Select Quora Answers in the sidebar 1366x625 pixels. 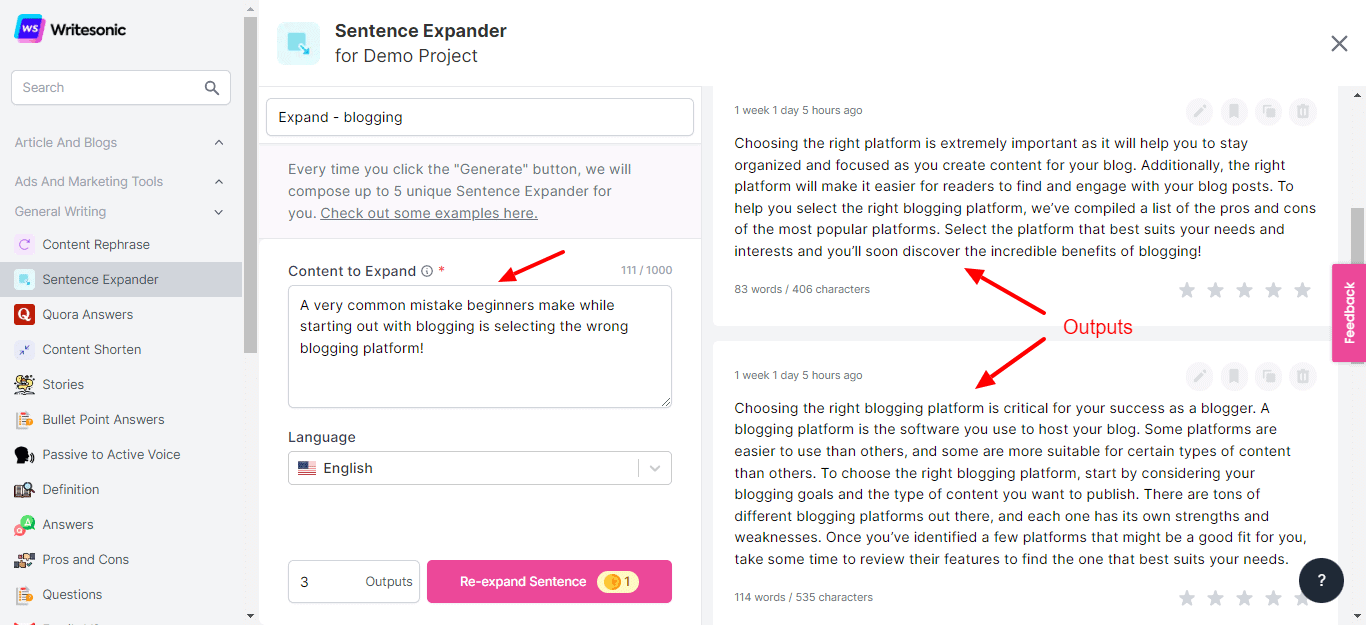(87, 315)
